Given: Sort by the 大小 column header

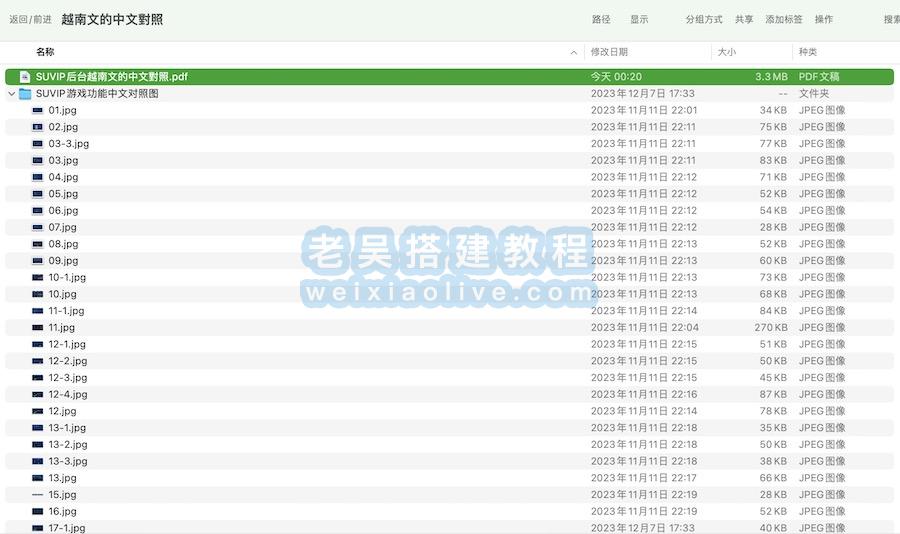Looking at the screenshot, I should [x=727, y=52].
